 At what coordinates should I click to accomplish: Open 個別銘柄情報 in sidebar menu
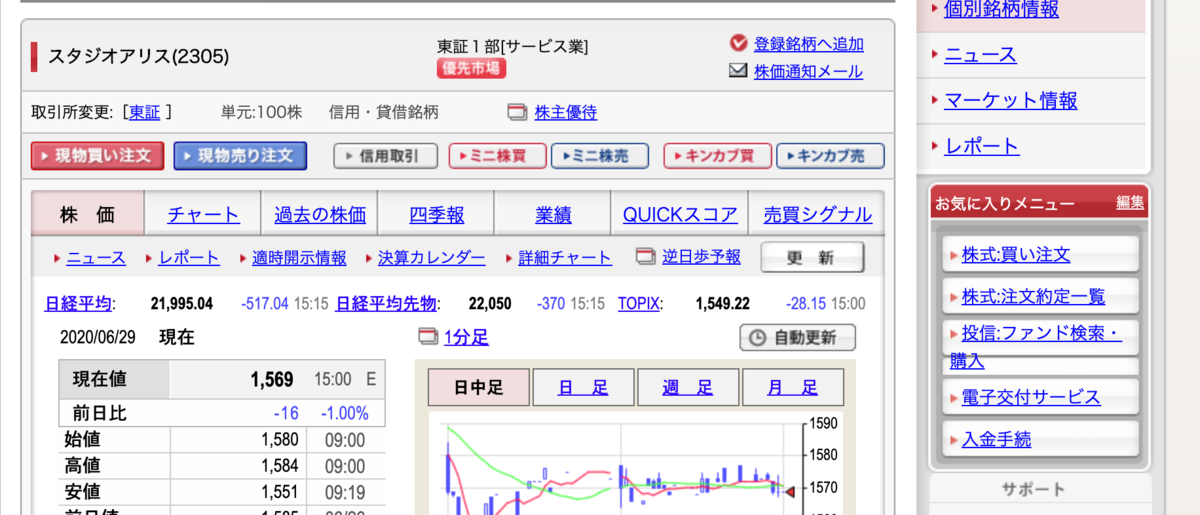point(1001,9)
